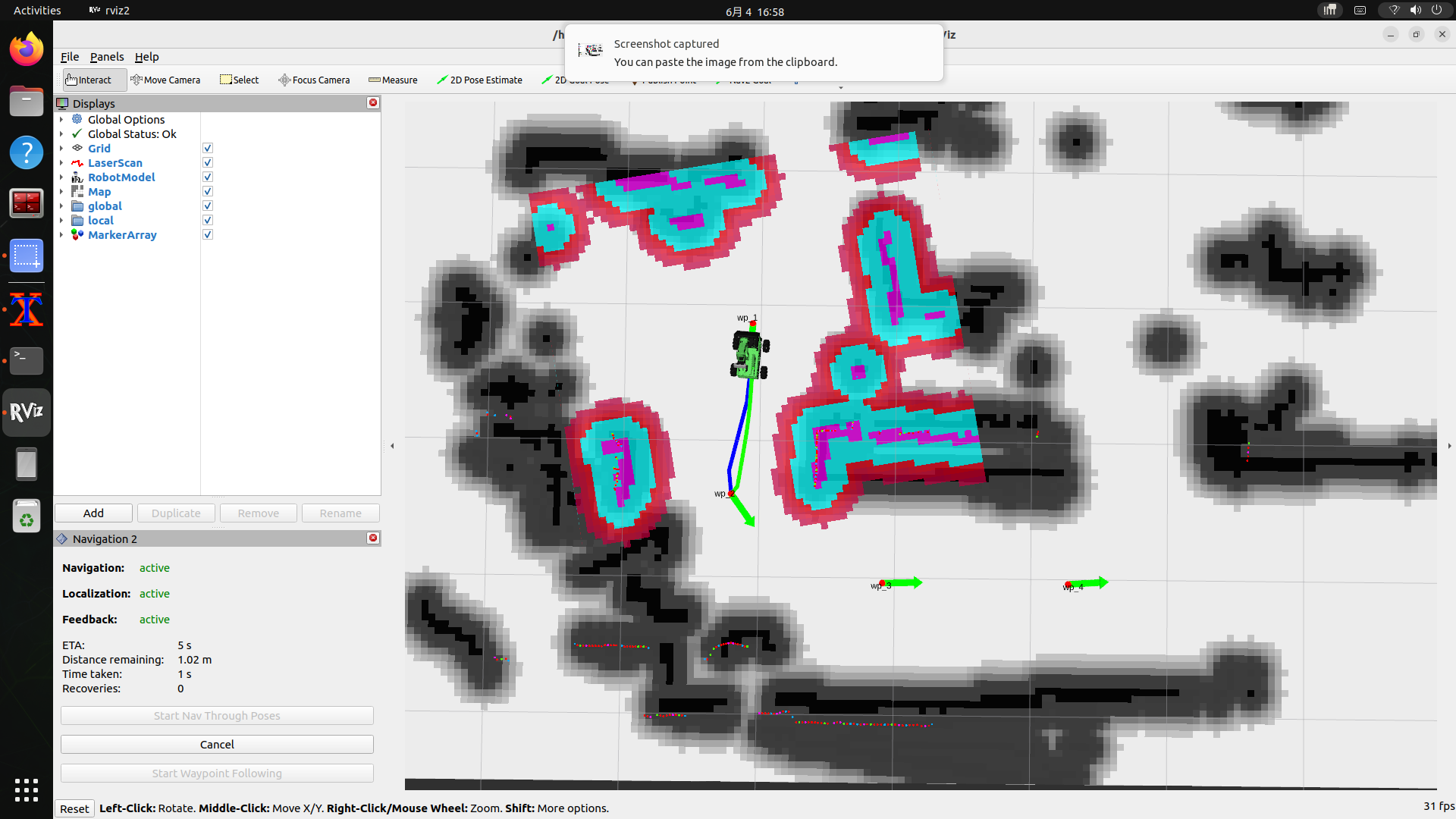Open the File menu
The image size is (1456, 819).
(x=70, y=57)
